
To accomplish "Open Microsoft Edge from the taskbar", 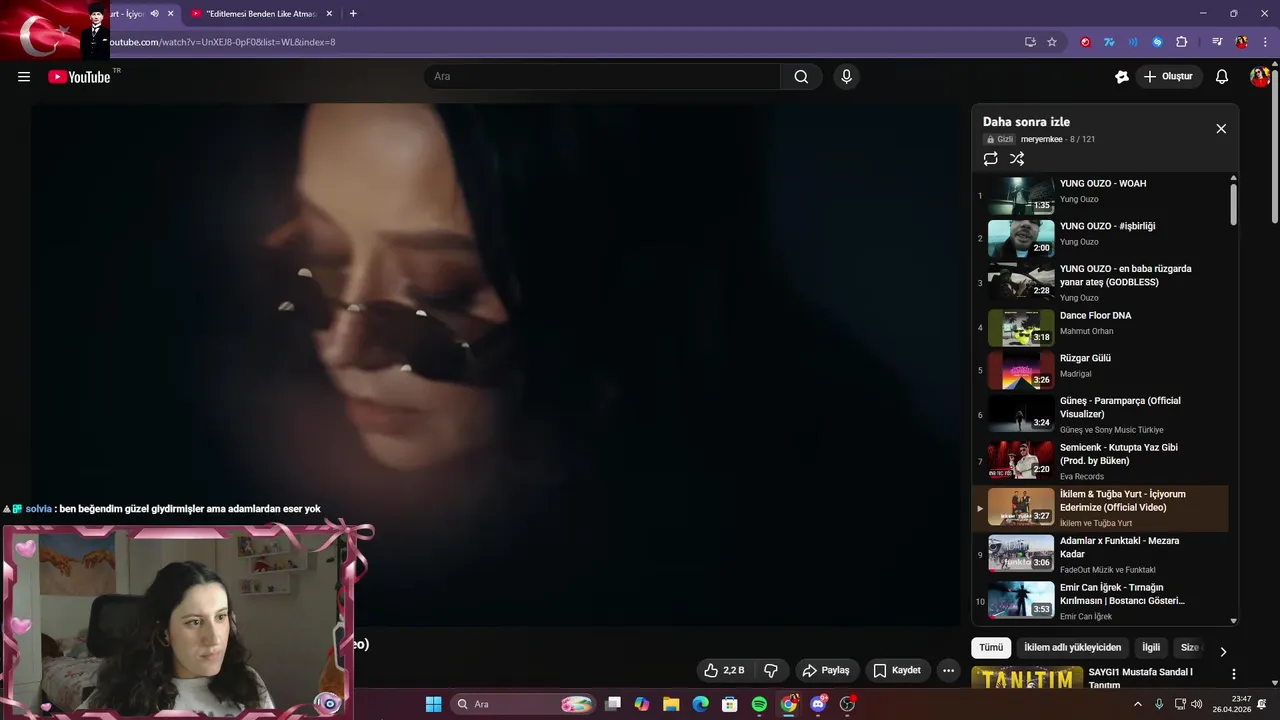I will (x=700, y=704).
